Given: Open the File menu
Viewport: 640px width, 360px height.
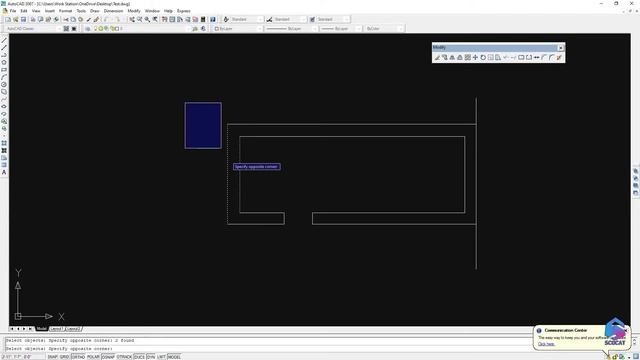Looking at the screenshot, I should (x=13, y=11).
